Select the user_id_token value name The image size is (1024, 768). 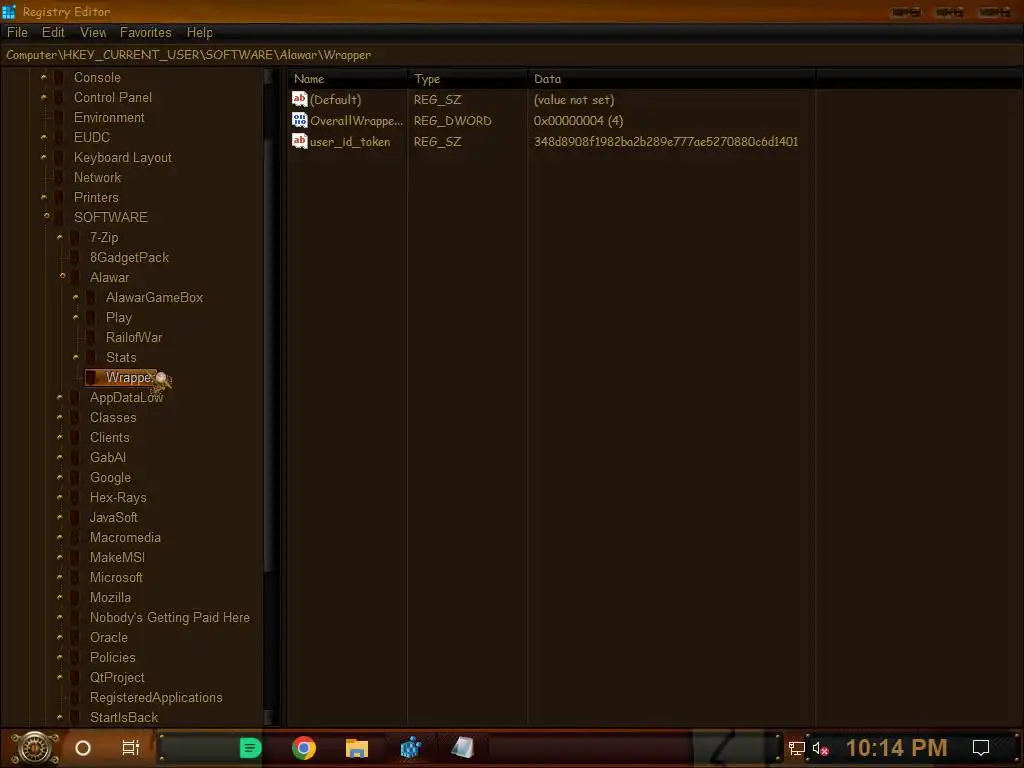point(350,142)
